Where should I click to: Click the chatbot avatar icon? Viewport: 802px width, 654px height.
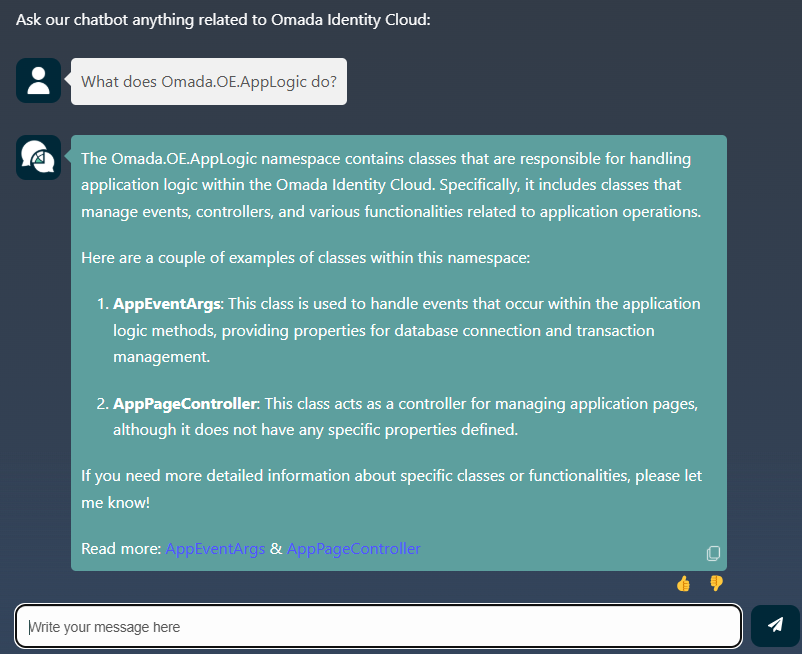coord(38,157)
